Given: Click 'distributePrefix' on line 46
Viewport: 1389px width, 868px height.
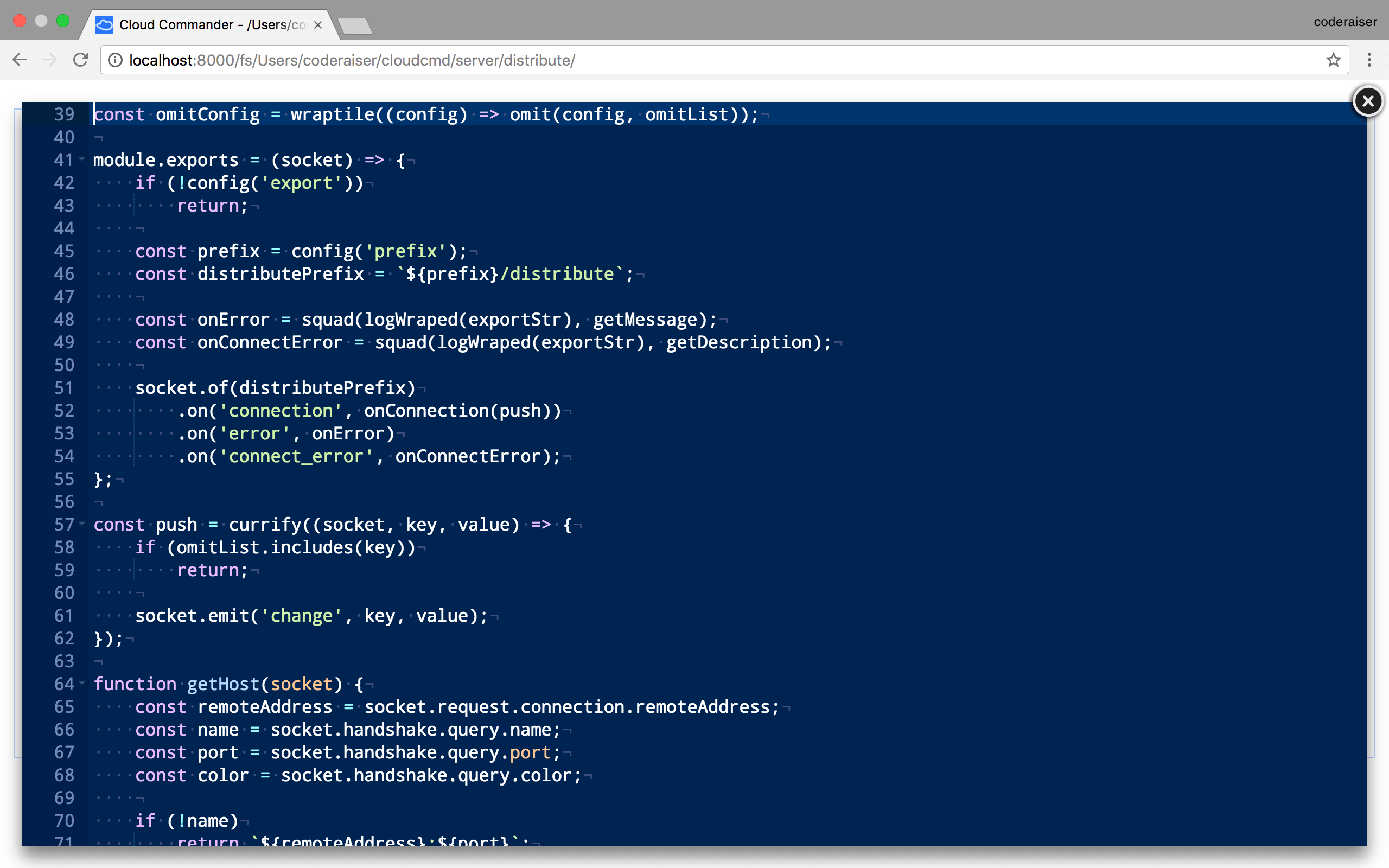Looking at the screenshot, I should pyautogui.click(x=281, y=274).
